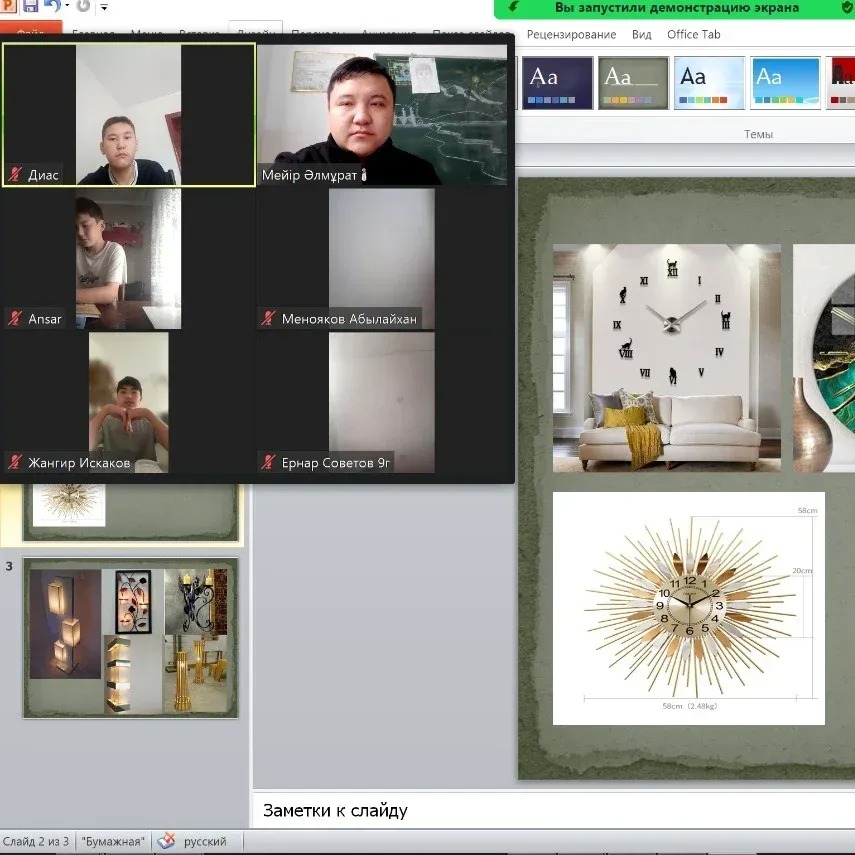Select slide 3 thumbnail with lamps
The height and width of the screenshot is (855, 855).
pyautogui.click(x=131, y=637)
